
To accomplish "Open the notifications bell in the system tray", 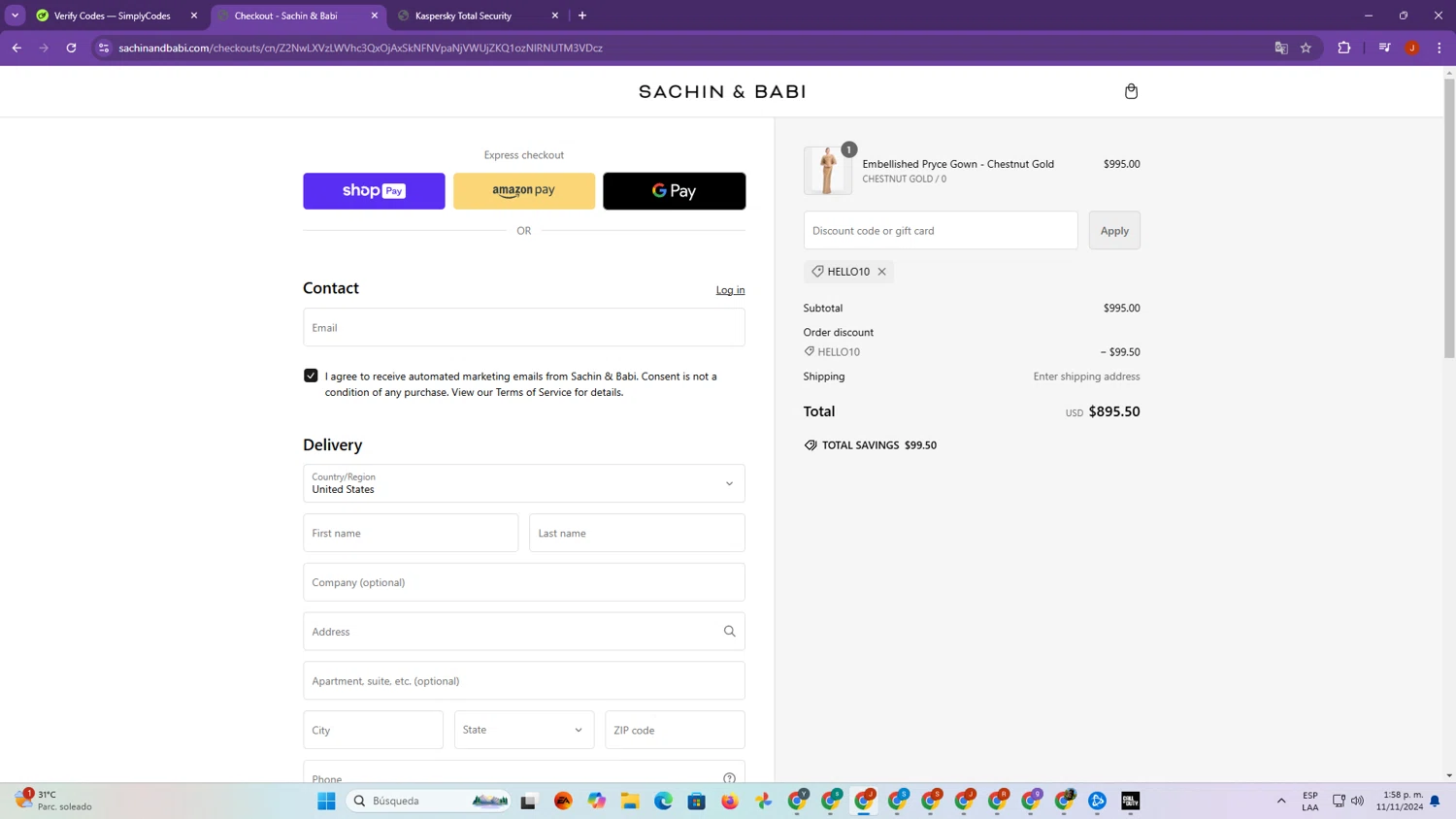I will [x=1435, y=801].
